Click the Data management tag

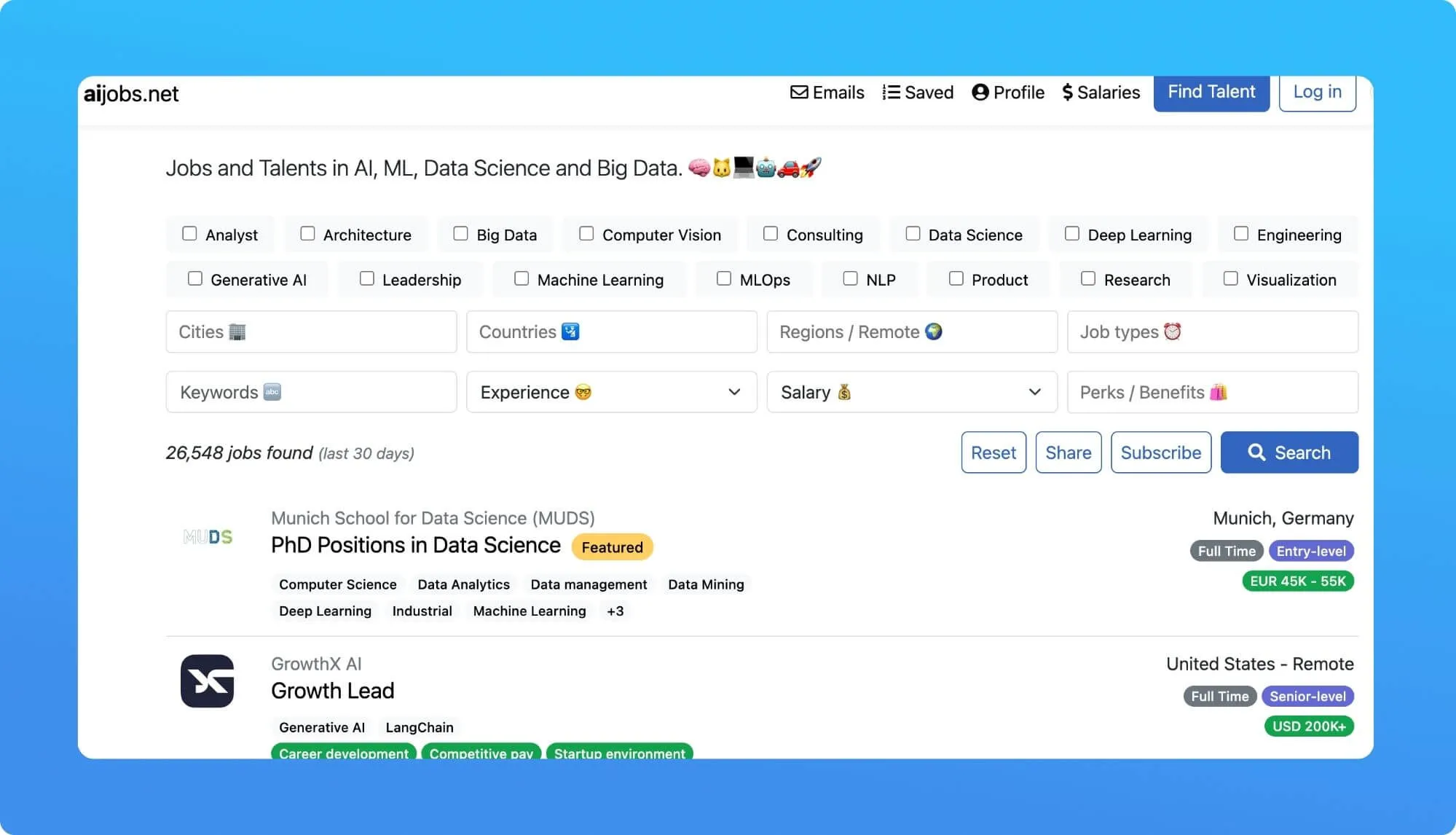tap(589, 584)
